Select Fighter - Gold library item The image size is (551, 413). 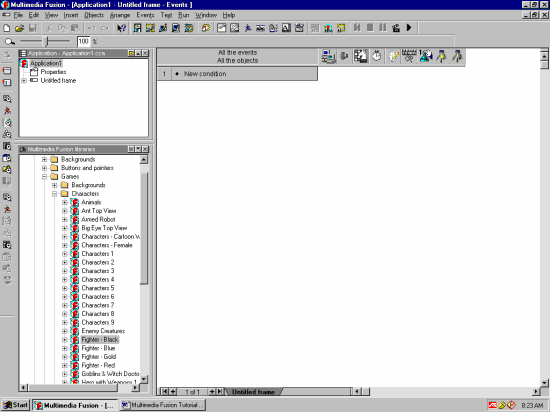click(99, 357)
